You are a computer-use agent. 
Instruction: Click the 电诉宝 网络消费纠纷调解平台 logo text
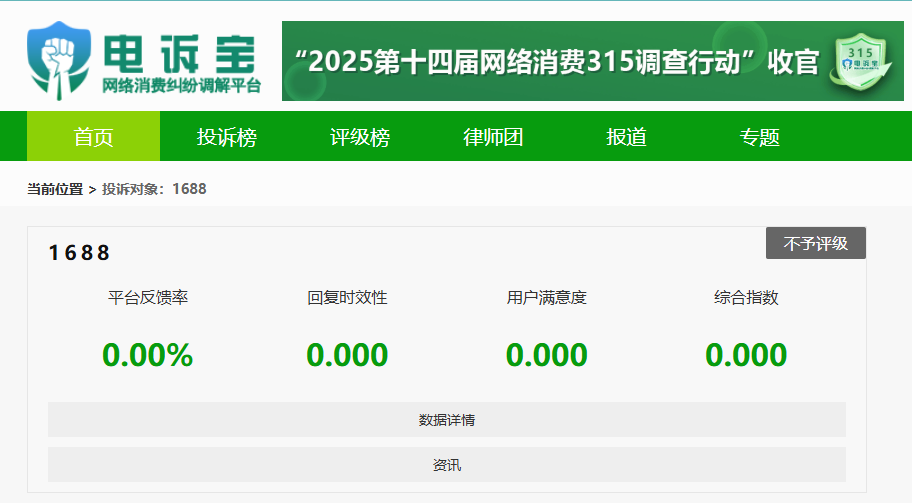180,64
